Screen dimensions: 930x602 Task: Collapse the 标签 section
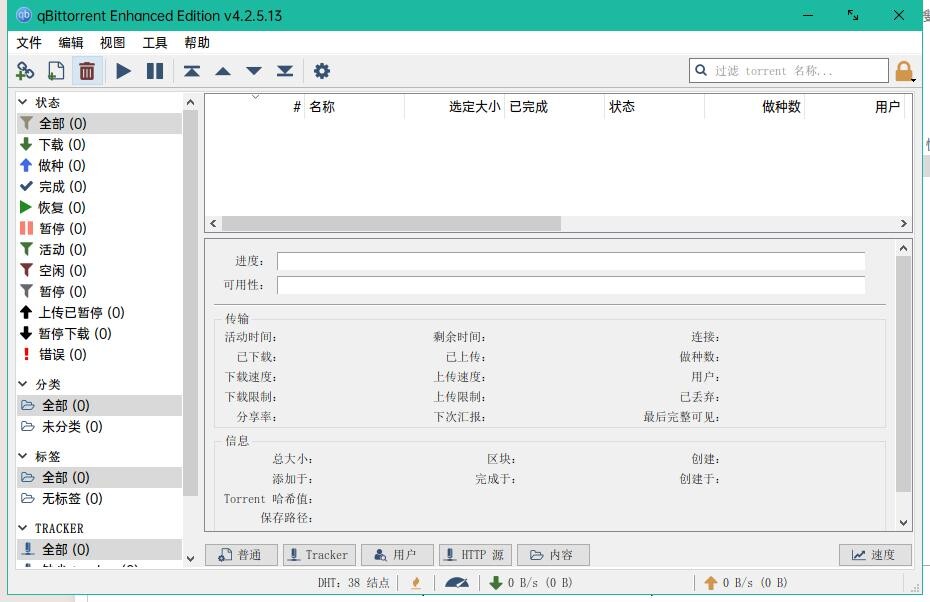[x=23, y=456]
